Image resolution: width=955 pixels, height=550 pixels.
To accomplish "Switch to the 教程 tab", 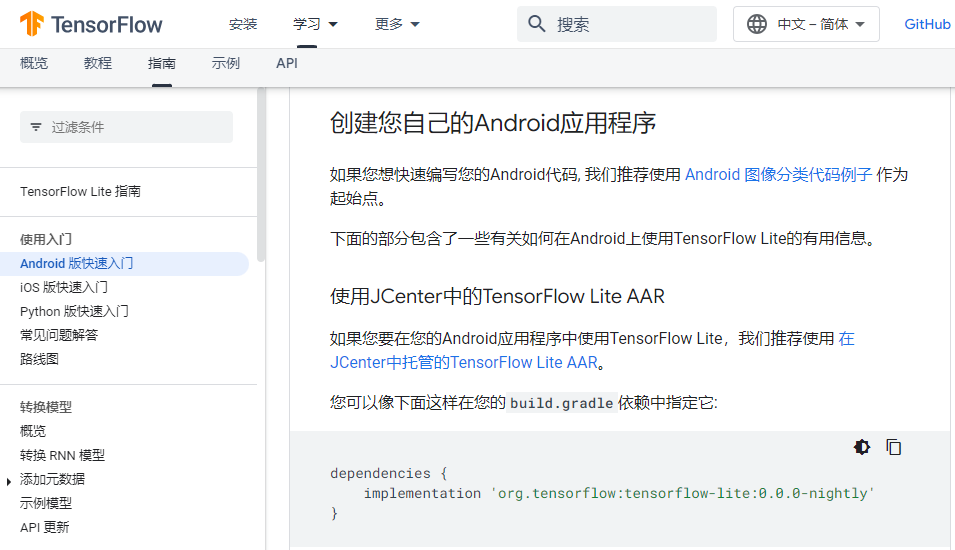I will (97, 63).
